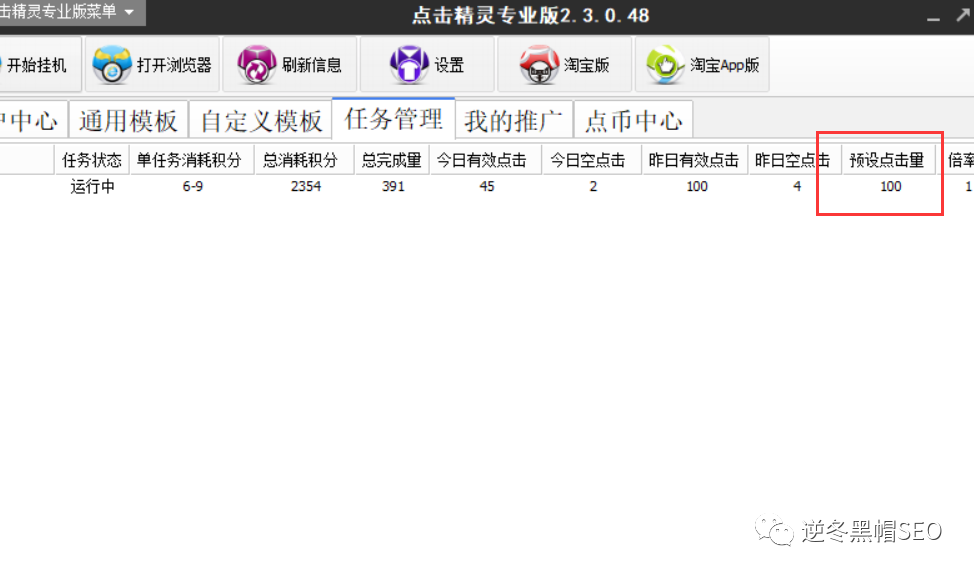Open the 我的推广 tab

click(513, 121)
